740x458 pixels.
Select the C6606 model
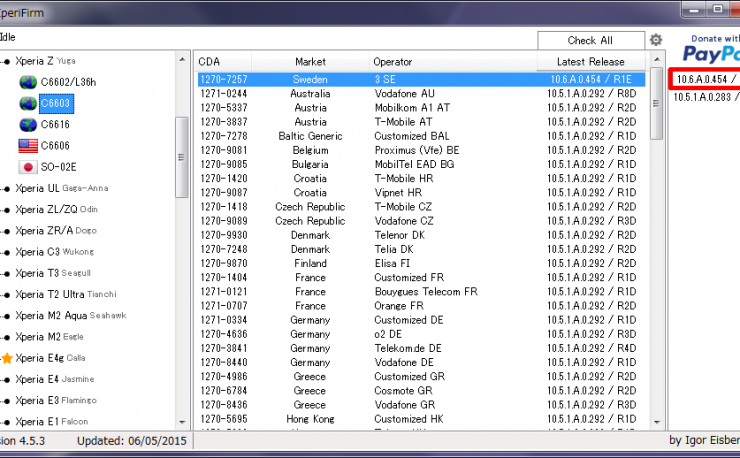click(55, 146)
